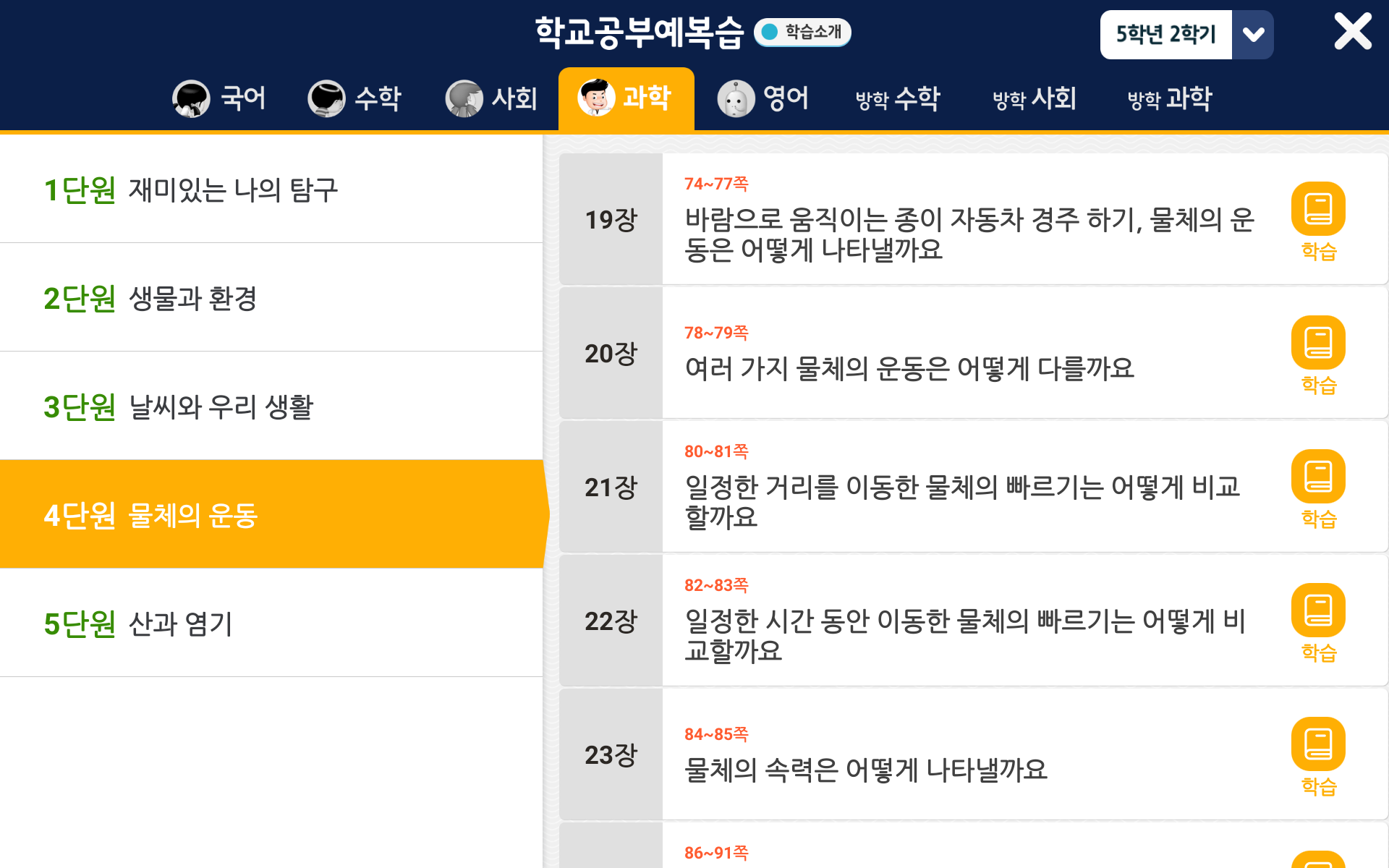Open the study book icon for chapter 21장
Screen dimensions: 1389x868
click(x=1318, y=477)
